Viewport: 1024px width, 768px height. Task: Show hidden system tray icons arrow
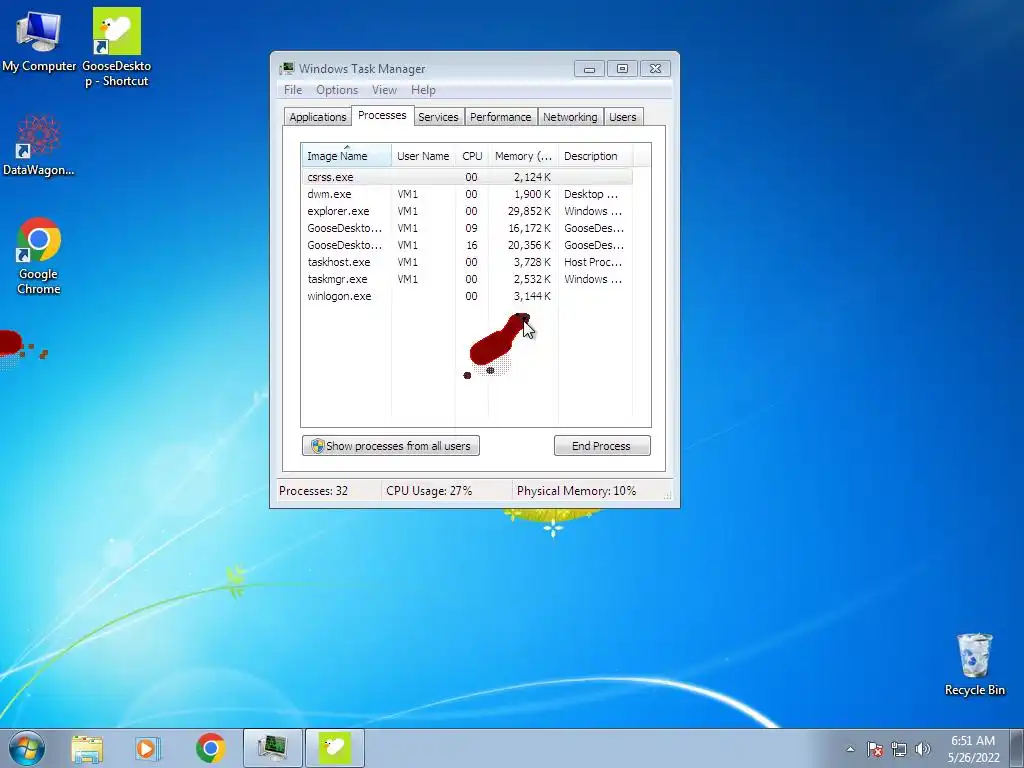pyautogui.click(x=850, y=749)
